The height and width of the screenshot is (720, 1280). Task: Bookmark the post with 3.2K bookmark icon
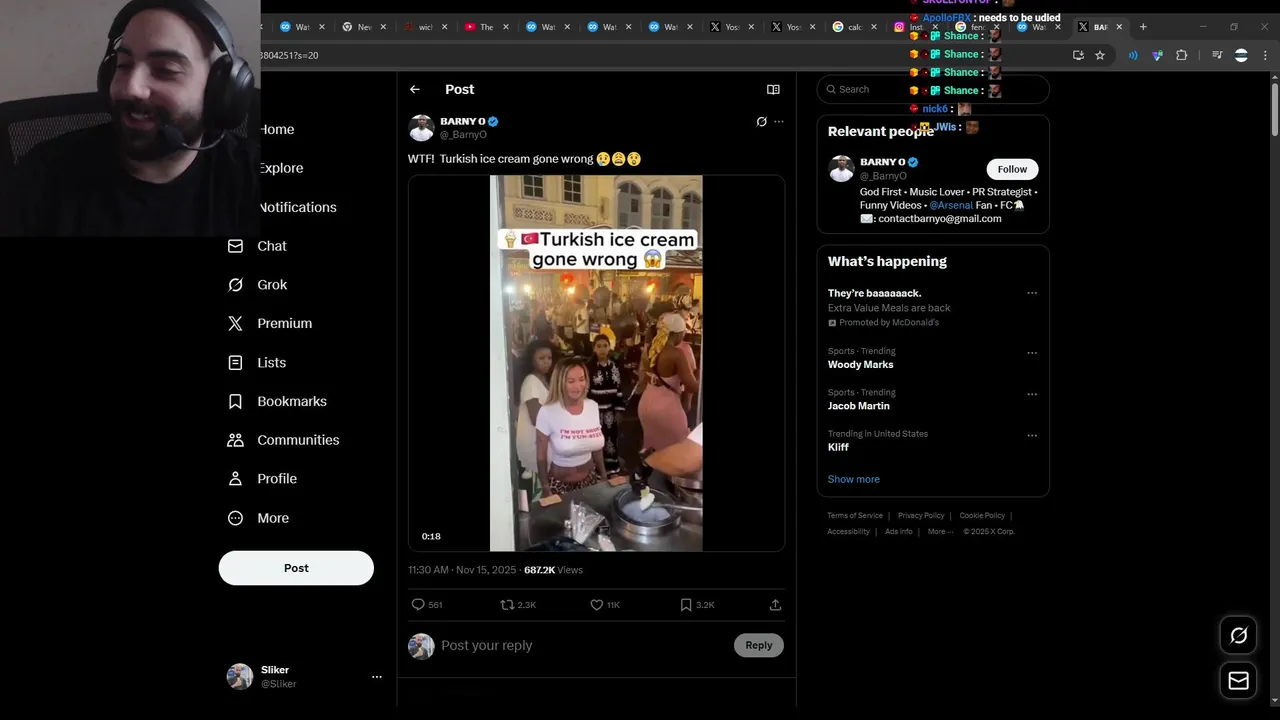pos(686,605)
